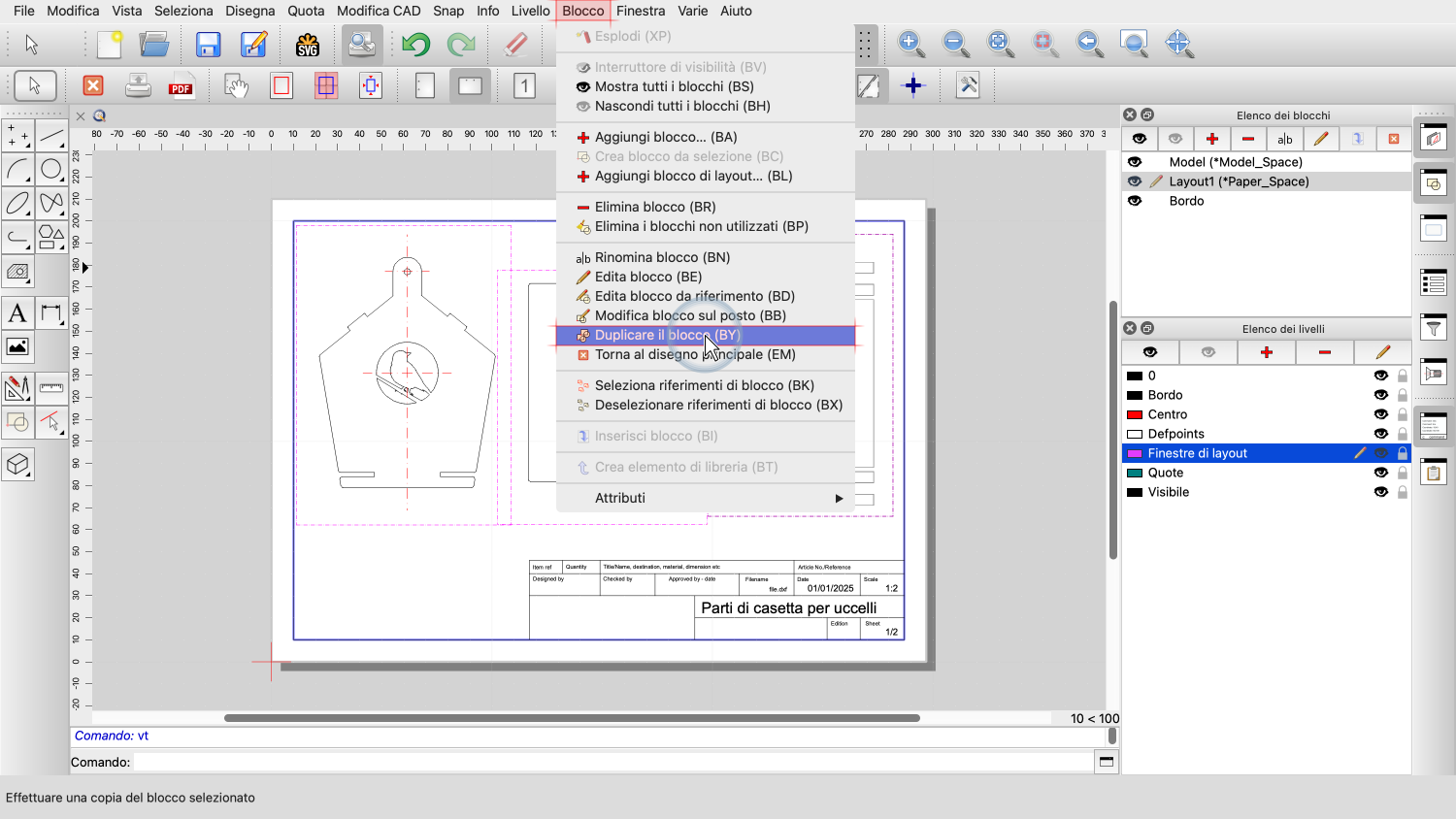Click the SVG export icon
Viewport: 1456px width, 819px height.
click(x=308, y=45)
